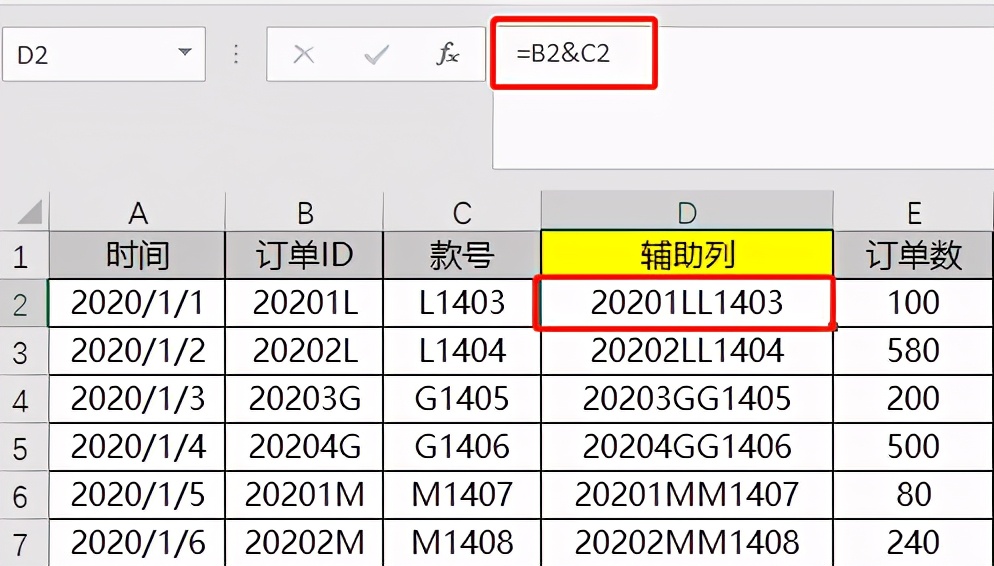Open the Insert Function fx dialog
Screen dimensions: 994x566
448,55
